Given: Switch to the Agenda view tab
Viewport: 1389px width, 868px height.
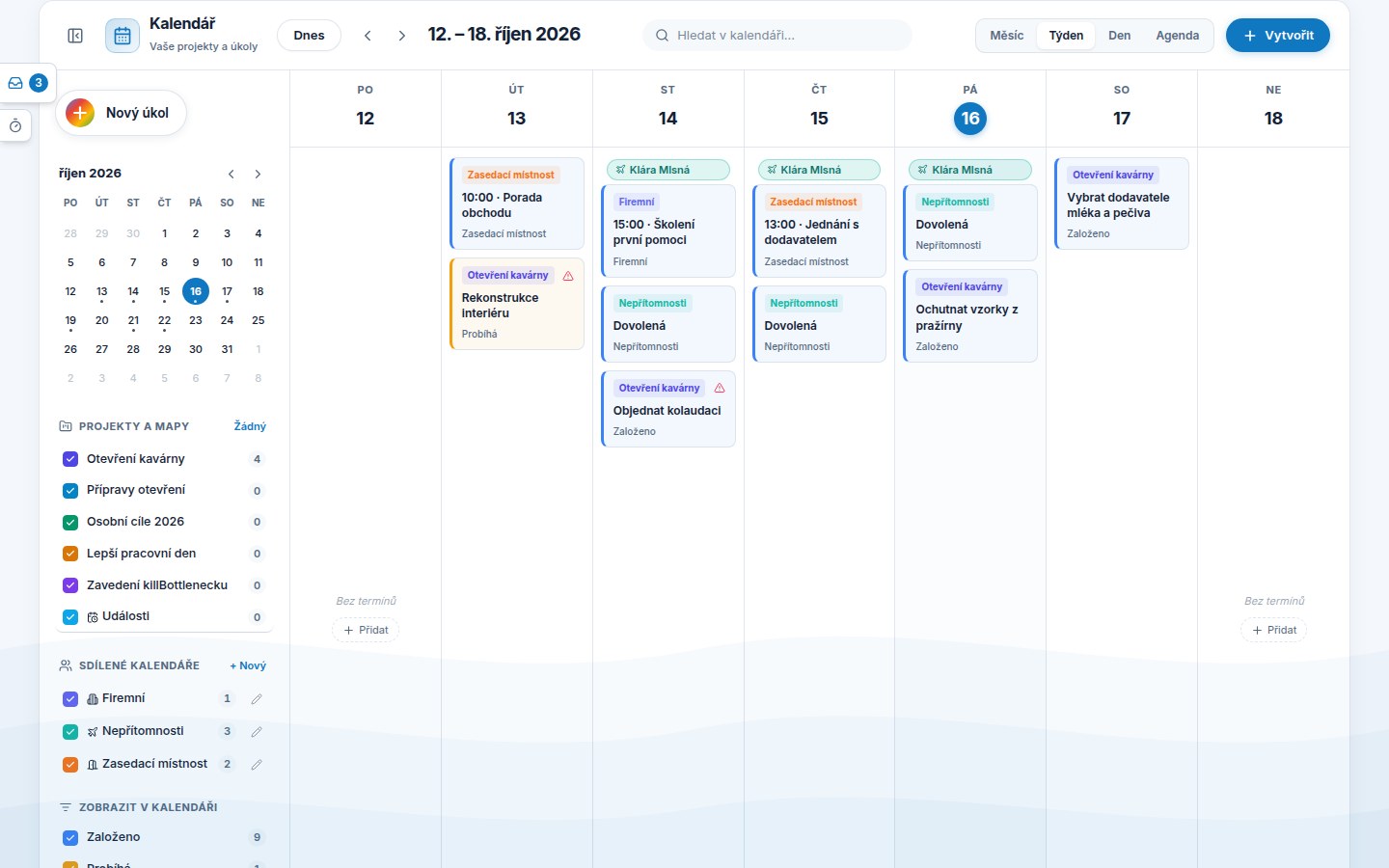Looking at the screenshot, I should point(1178,36).
